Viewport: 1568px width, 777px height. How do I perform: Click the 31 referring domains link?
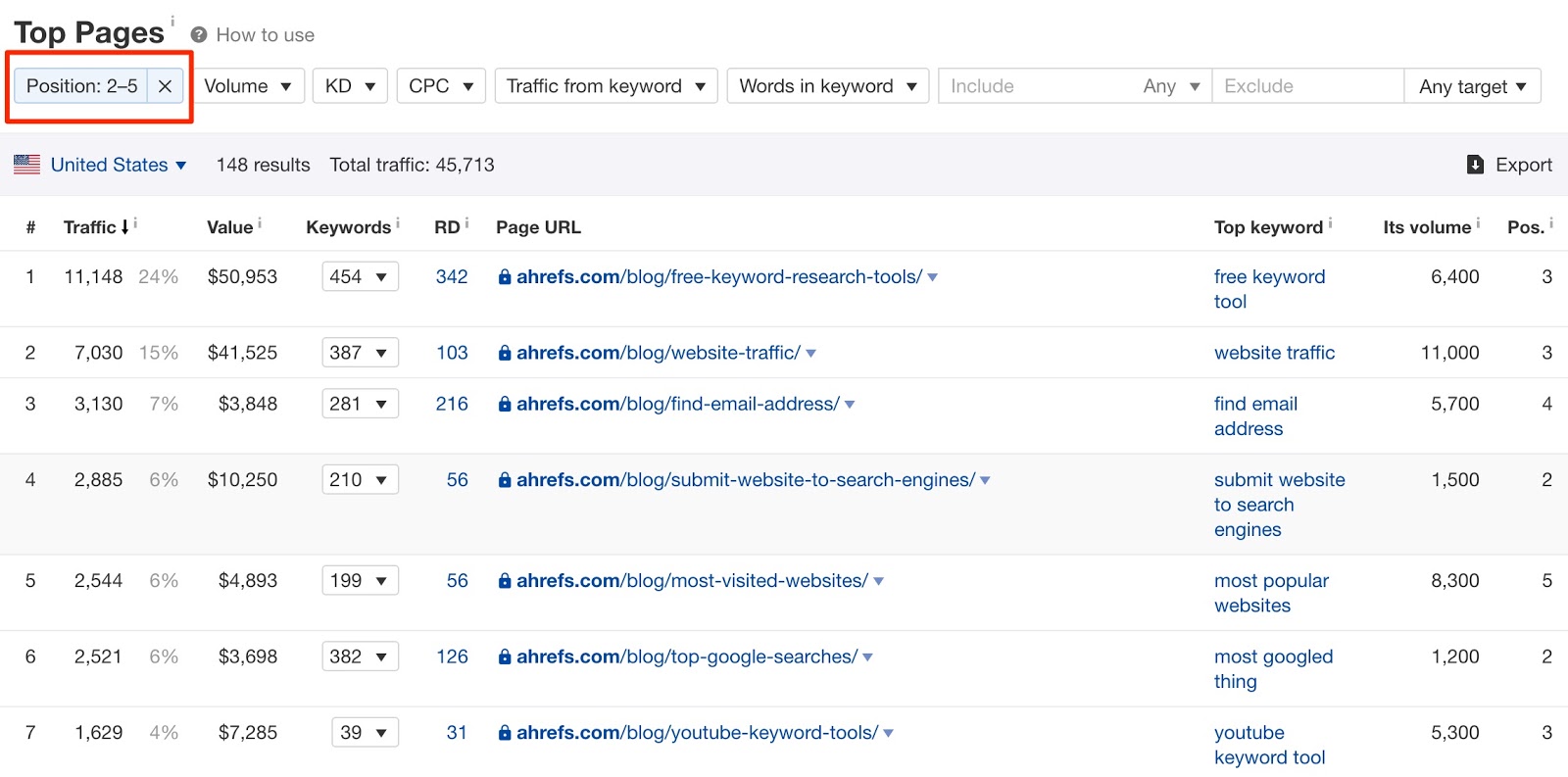(457, 733)
